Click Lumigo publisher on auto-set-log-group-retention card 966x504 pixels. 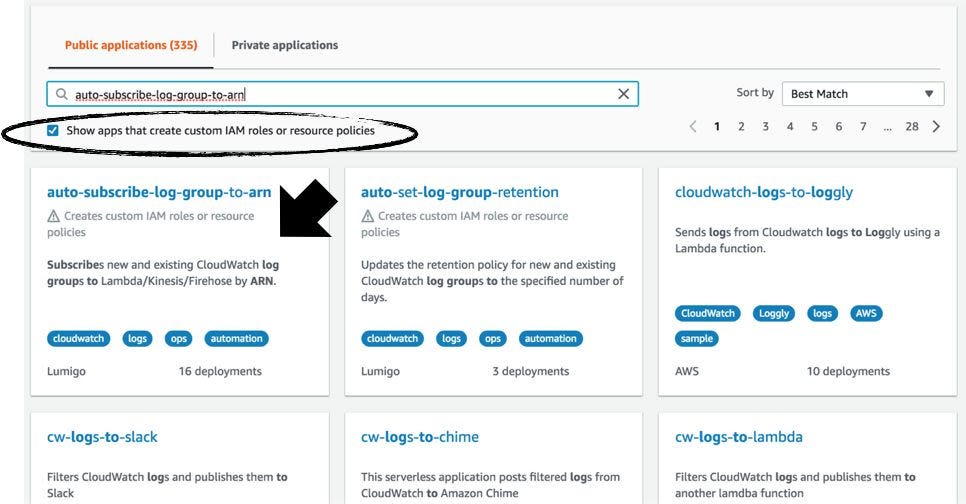coord(380,371)
